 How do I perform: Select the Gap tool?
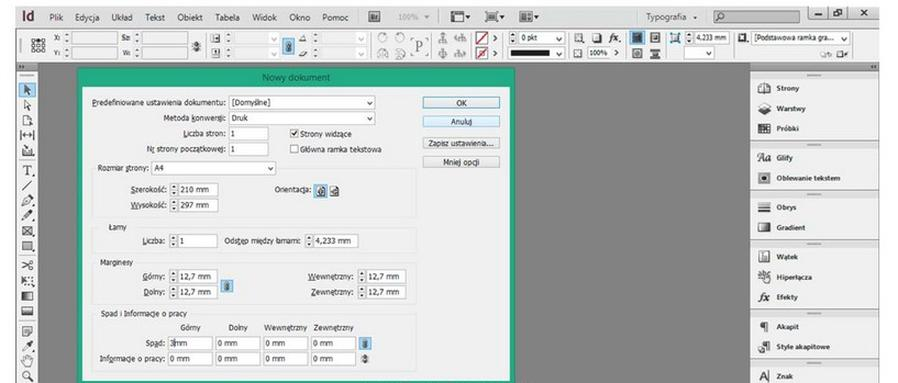(27, 136)
